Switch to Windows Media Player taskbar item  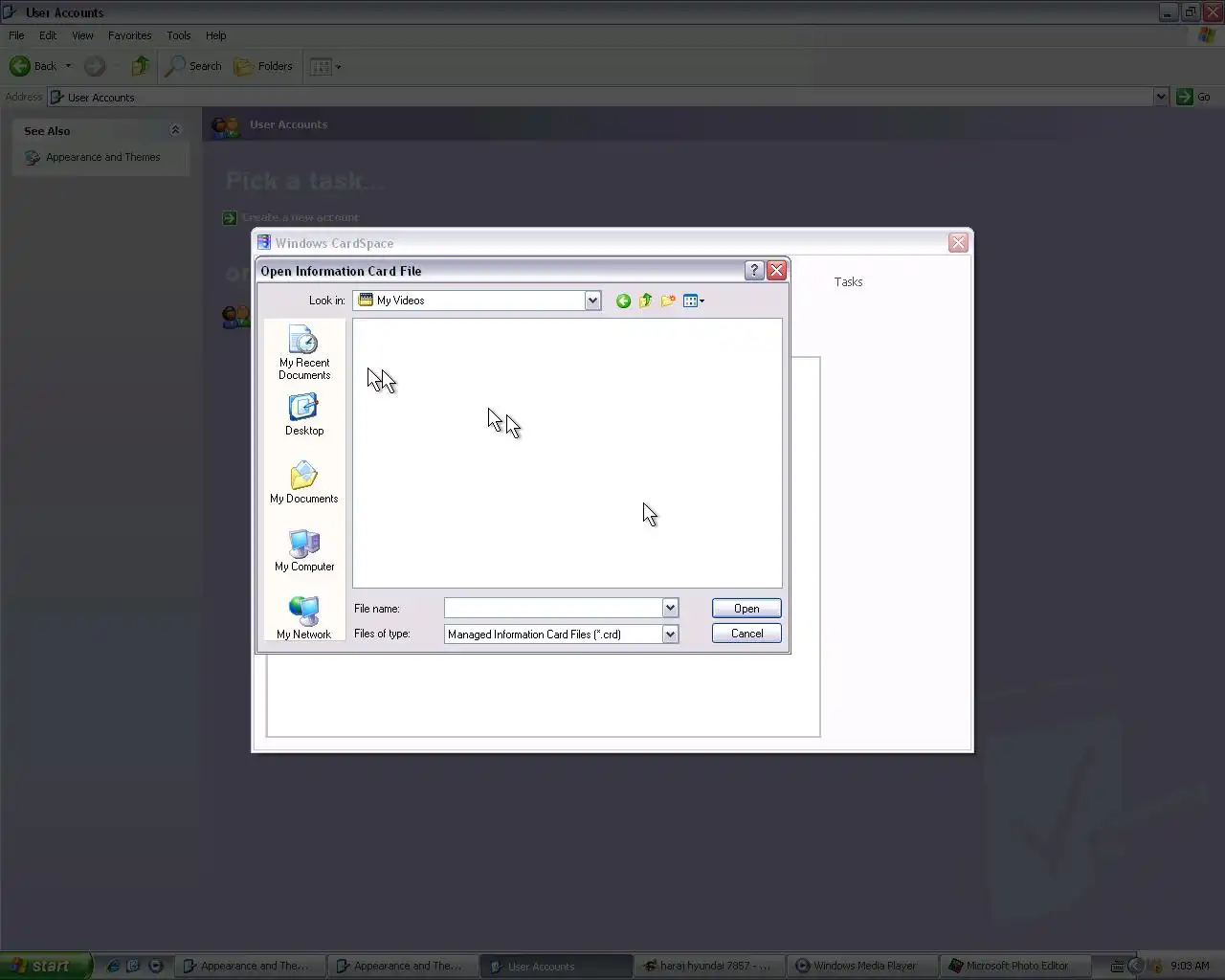click(x=862, y=966)
